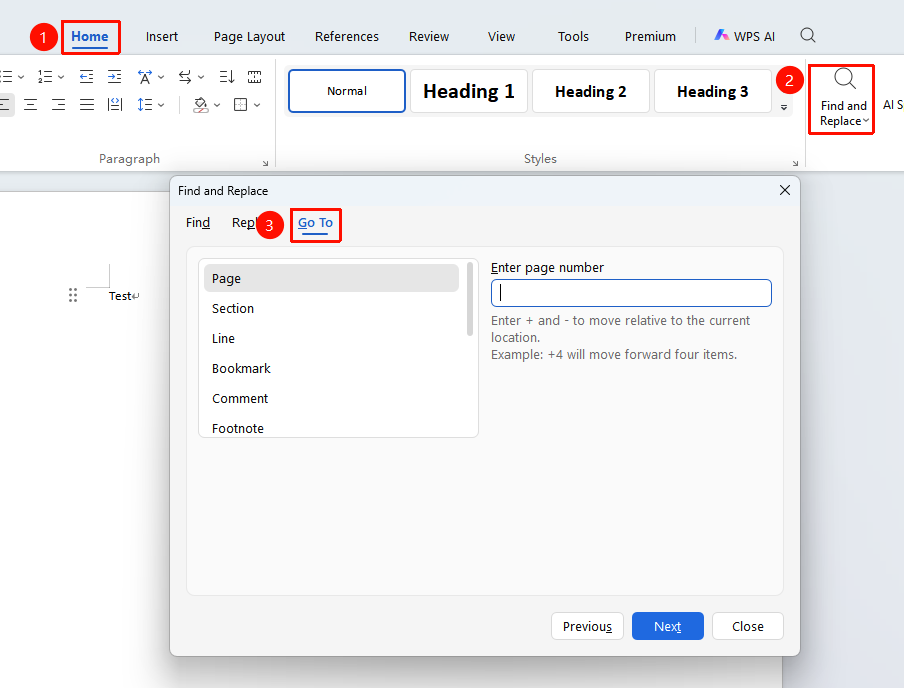Open the Page Layout tab
This screenshot has height=688, width=904.
[249, 37]
